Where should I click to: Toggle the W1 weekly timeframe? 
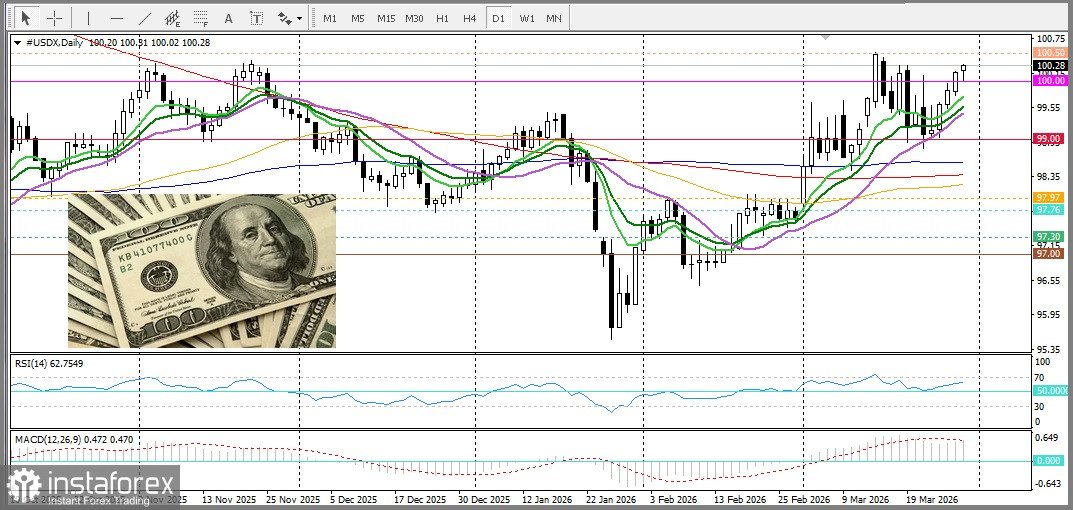pos(526,18)
